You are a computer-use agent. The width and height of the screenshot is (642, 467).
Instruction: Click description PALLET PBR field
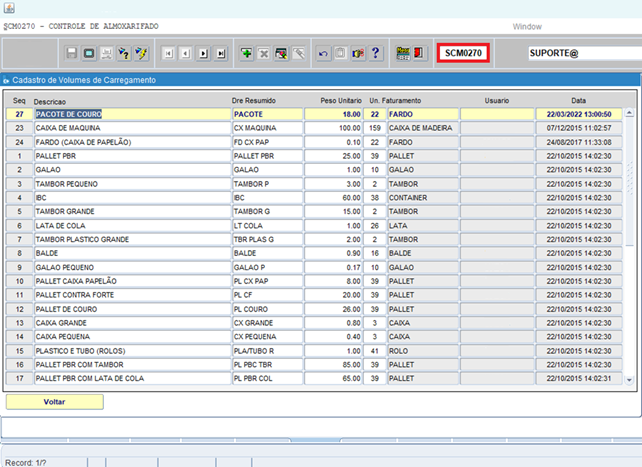coord(133,156)
